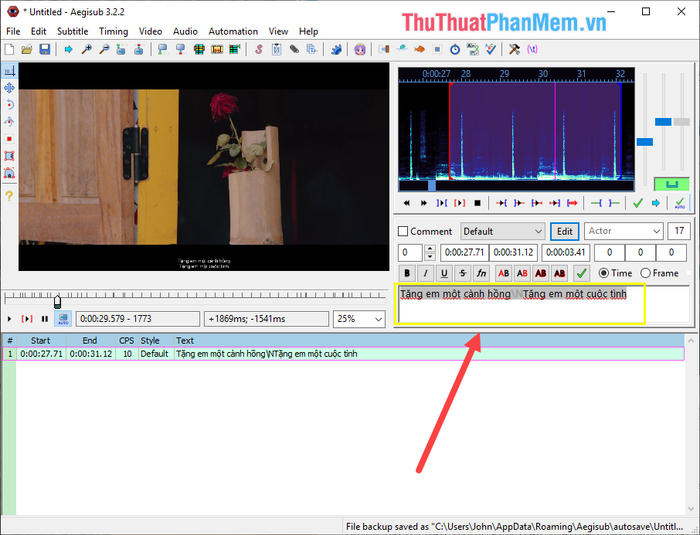Open the Audio menu

coord(185,31)
